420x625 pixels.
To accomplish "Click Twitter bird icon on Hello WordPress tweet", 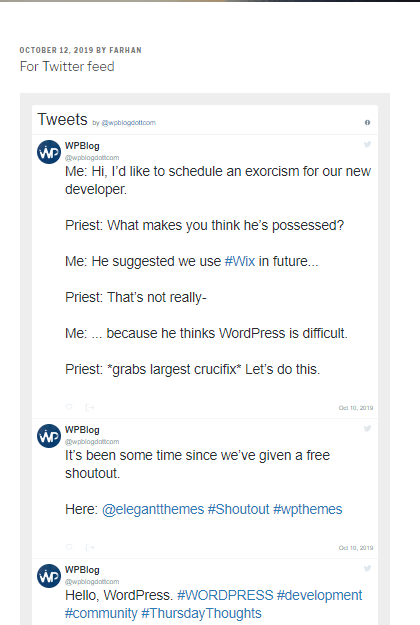I will [367, 568].
